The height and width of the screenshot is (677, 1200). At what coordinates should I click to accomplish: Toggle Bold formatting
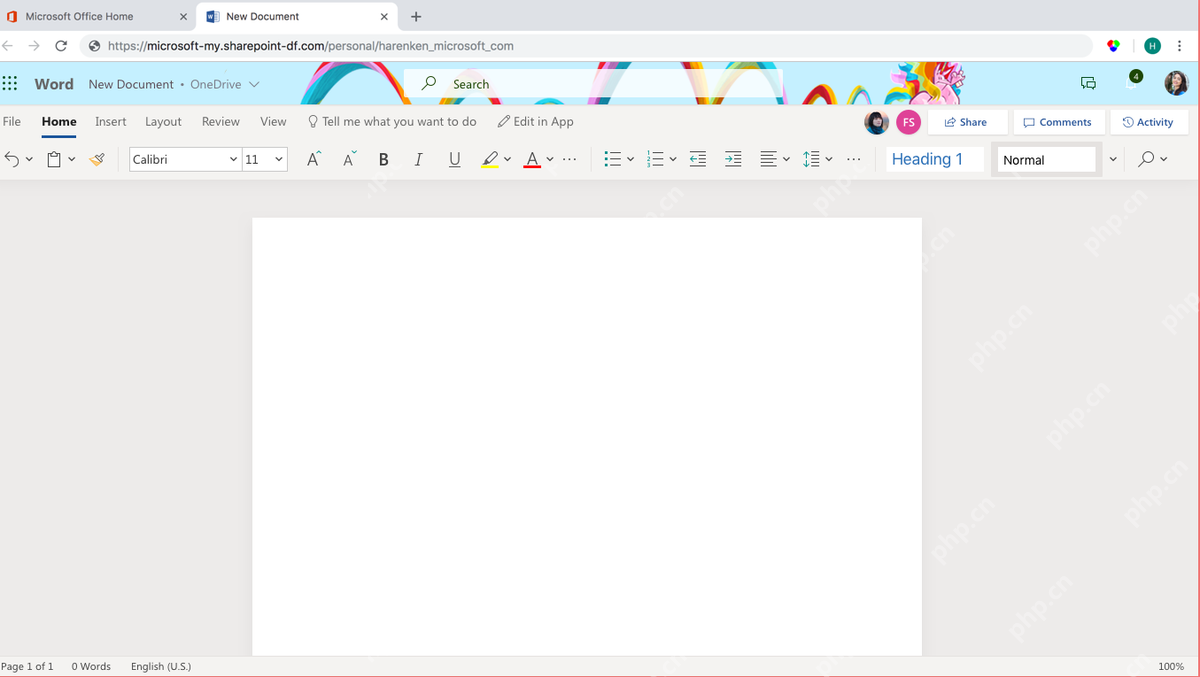384,160
